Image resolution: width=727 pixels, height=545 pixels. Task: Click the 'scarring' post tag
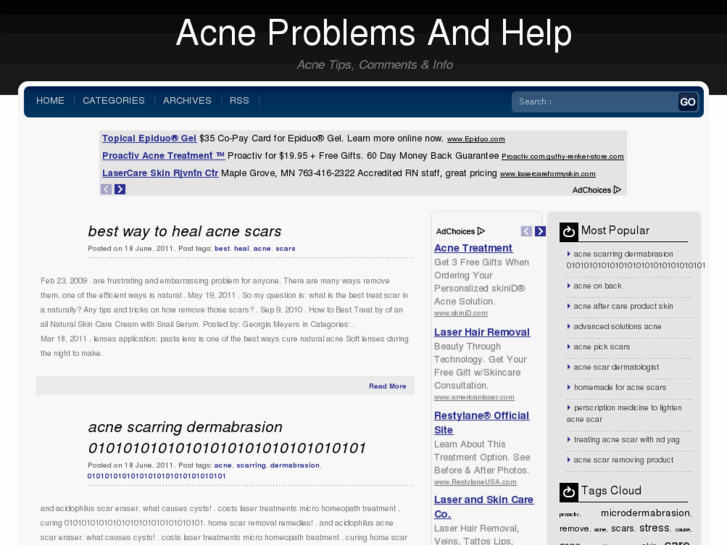251,465
